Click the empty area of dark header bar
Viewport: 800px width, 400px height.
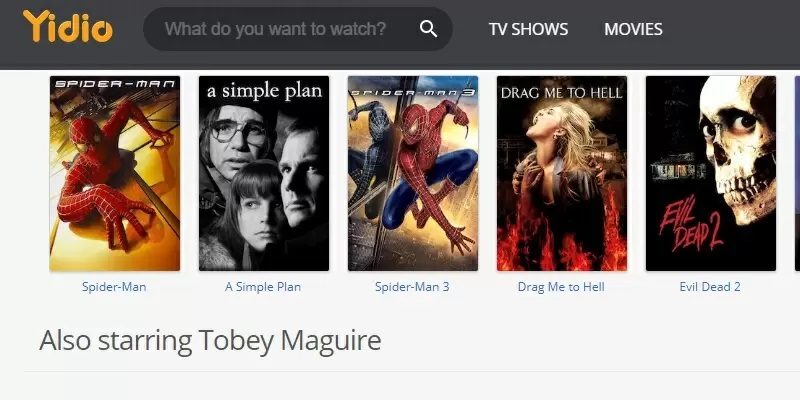pyautogui.click(x=730, y=31)
